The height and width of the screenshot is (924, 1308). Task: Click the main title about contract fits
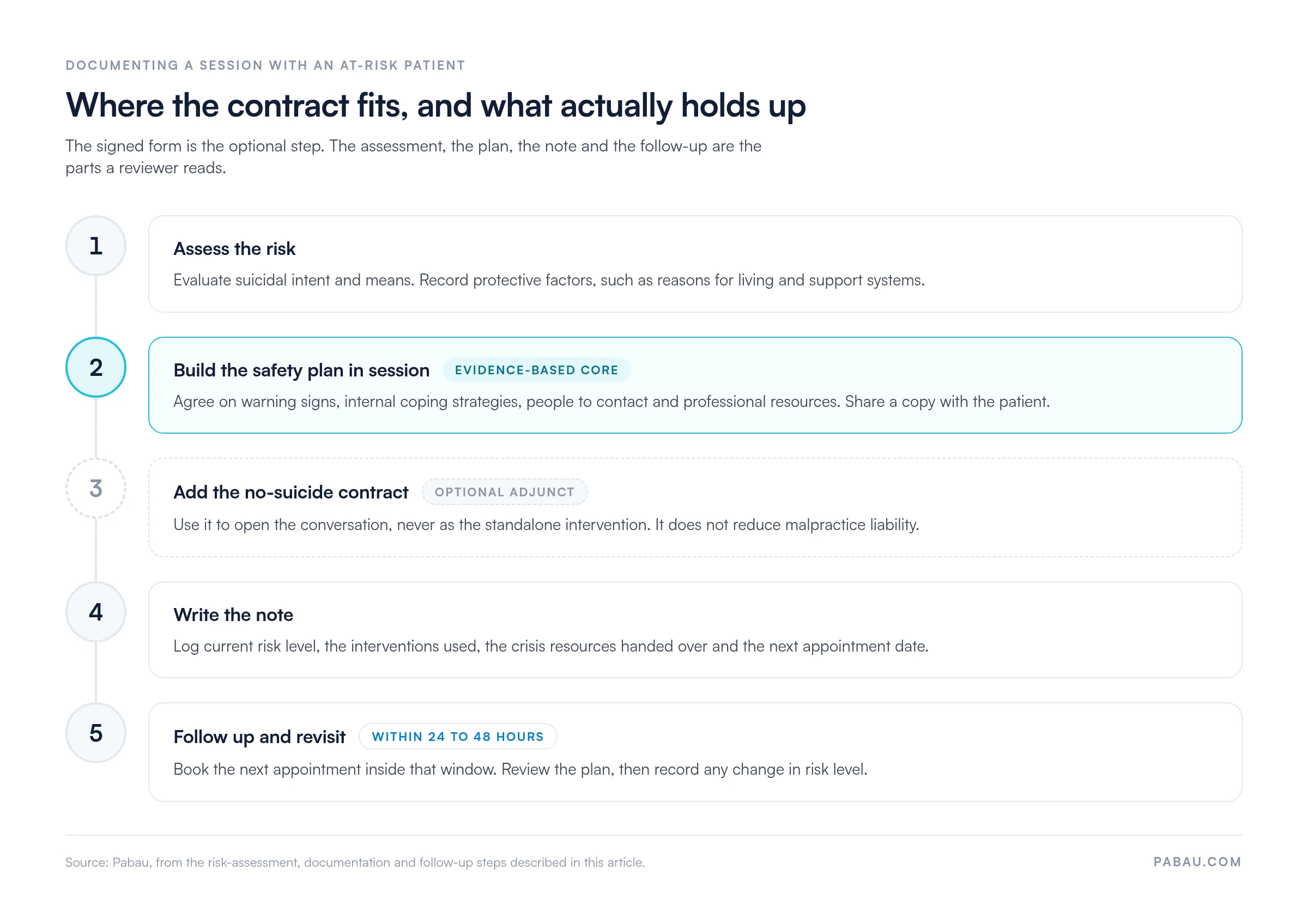pyautogui.click(x=436, y=105)
